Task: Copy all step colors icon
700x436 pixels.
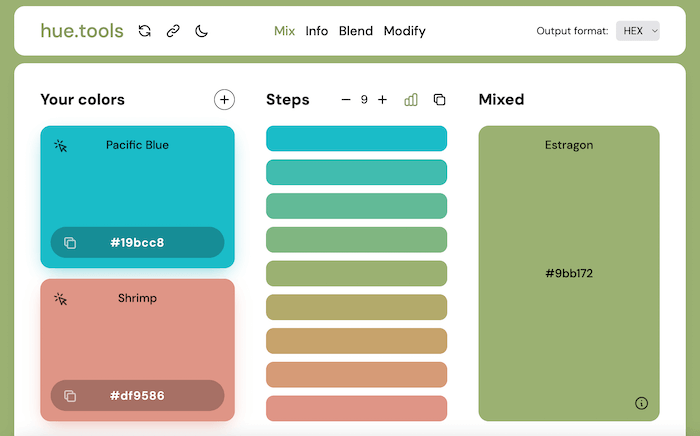Action: pos(439,99)
